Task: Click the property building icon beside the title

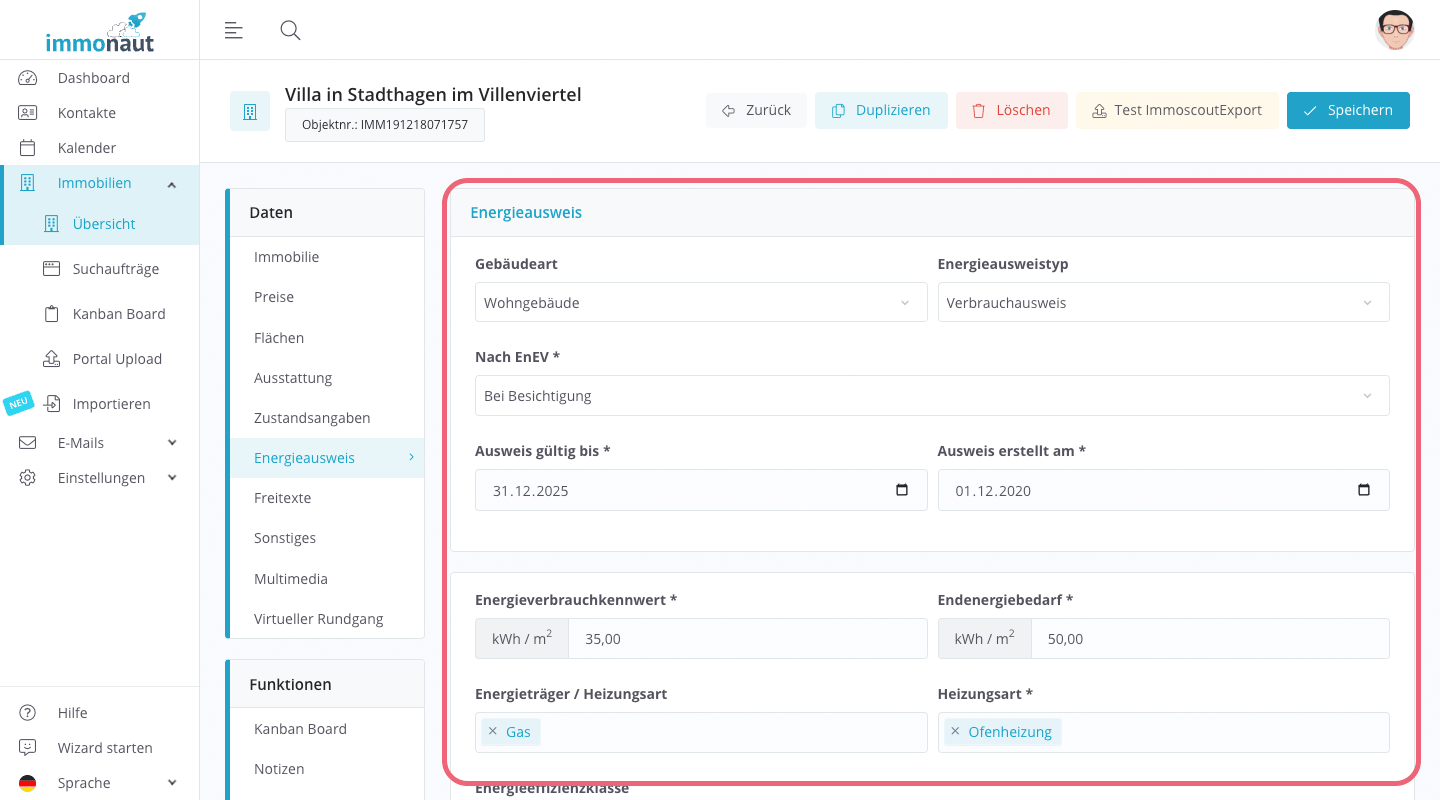Action: point(250,111)
